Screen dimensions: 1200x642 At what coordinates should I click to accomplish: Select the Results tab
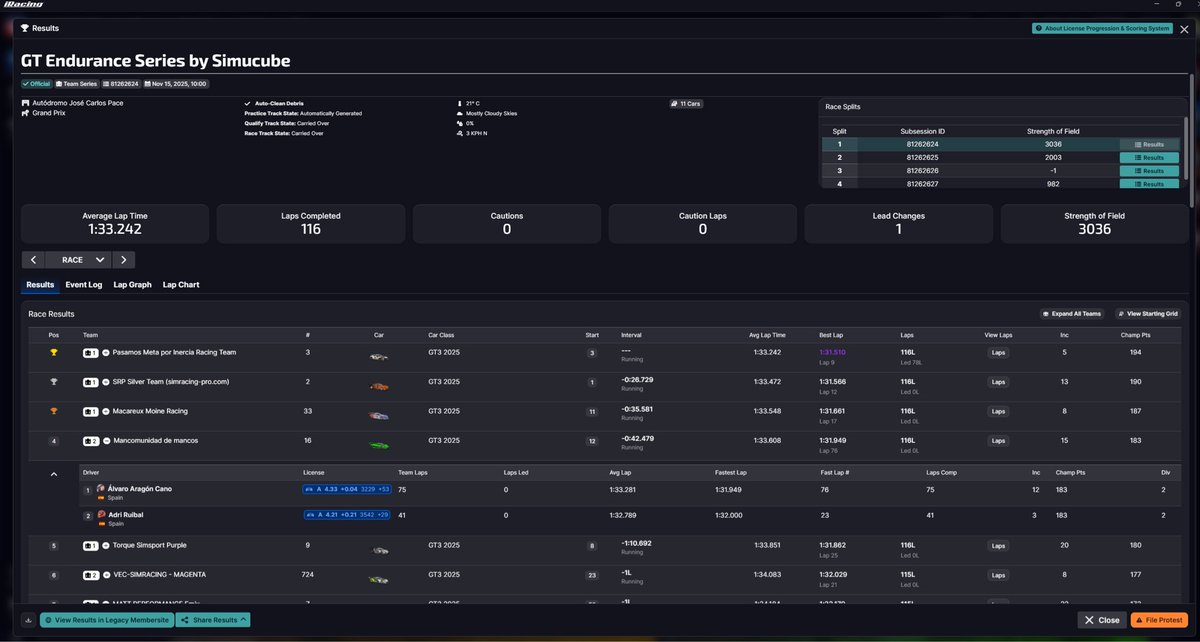[40, 285]
